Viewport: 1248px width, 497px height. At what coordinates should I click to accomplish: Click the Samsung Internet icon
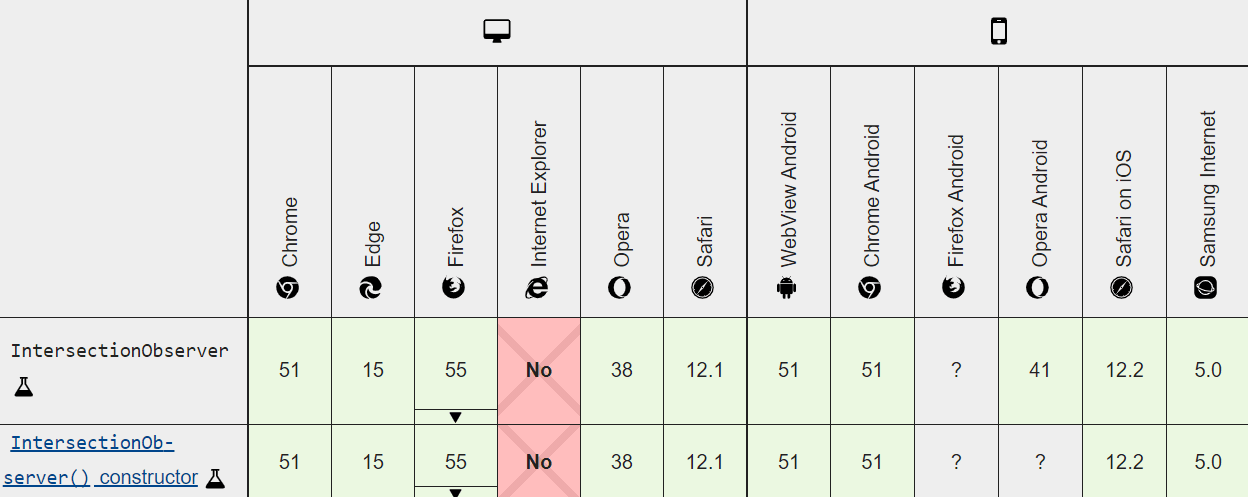[1206, 288]
